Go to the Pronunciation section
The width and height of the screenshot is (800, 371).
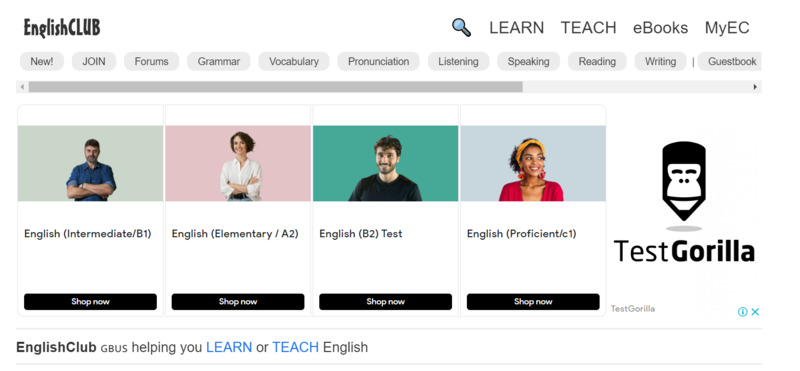pos(379,61)
